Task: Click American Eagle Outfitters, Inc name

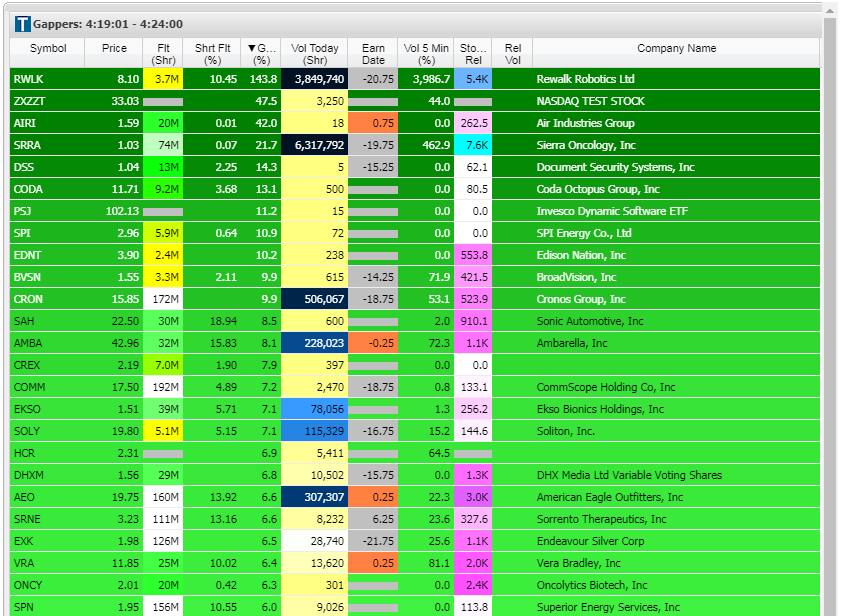Action: (x=610, y=497)
